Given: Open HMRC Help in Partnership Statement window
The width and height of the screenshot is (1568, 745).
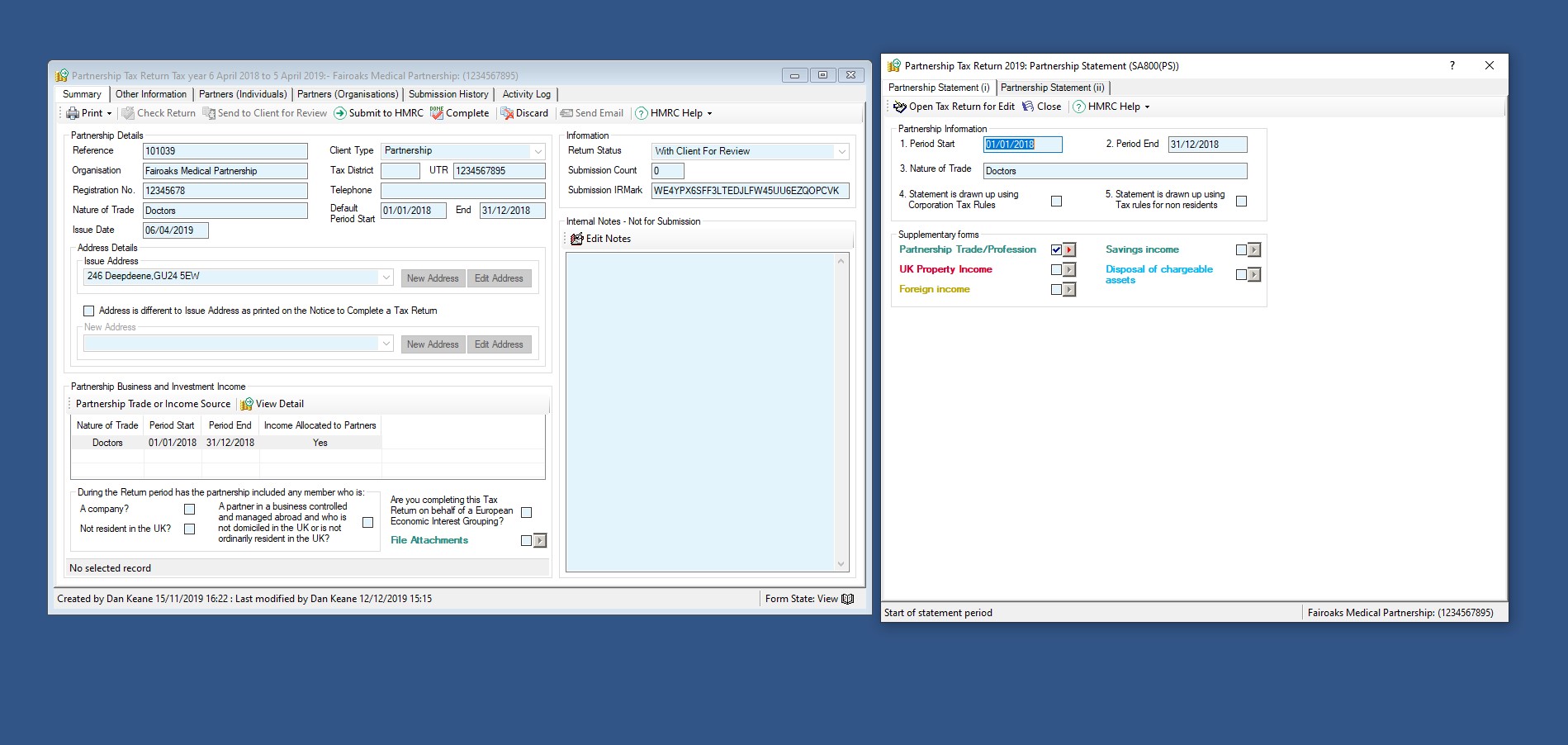Looking at the screenshot, I should tap(1111, 107).
